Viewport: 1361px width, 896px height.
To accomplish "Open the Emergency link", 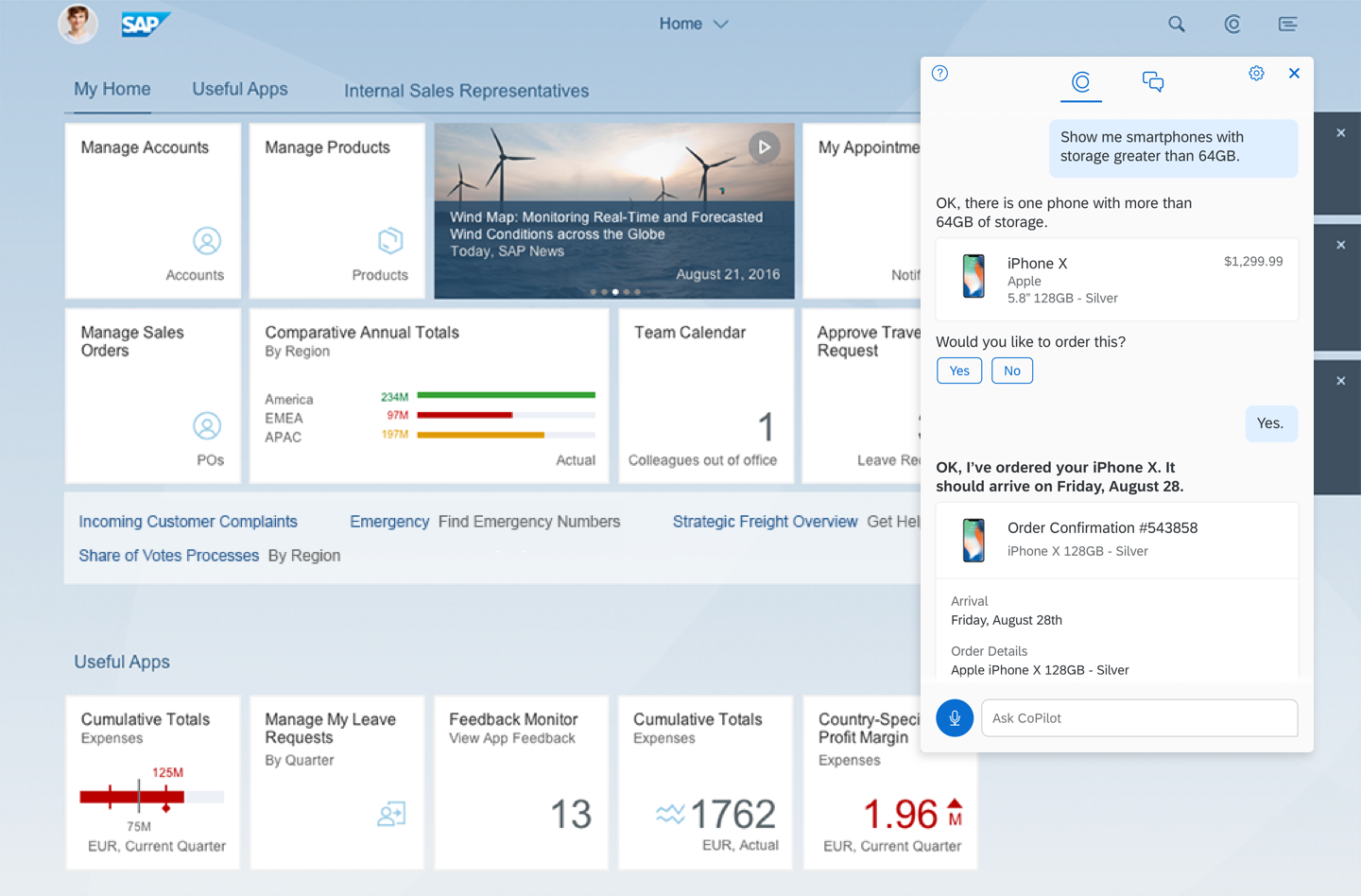I will point(389,522).
